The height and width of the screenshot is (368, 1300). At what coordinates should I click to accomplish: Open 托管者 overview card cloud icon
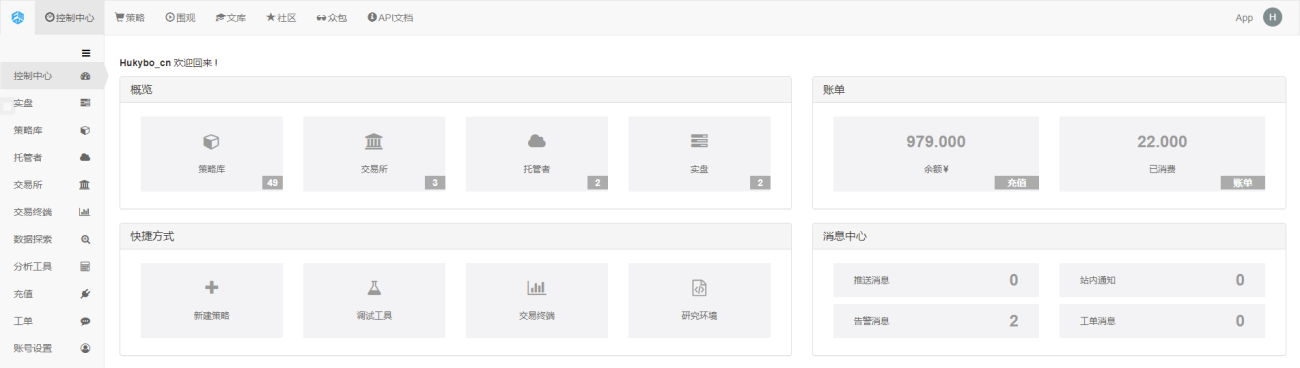pyautogui.click(x=537, y=142)
